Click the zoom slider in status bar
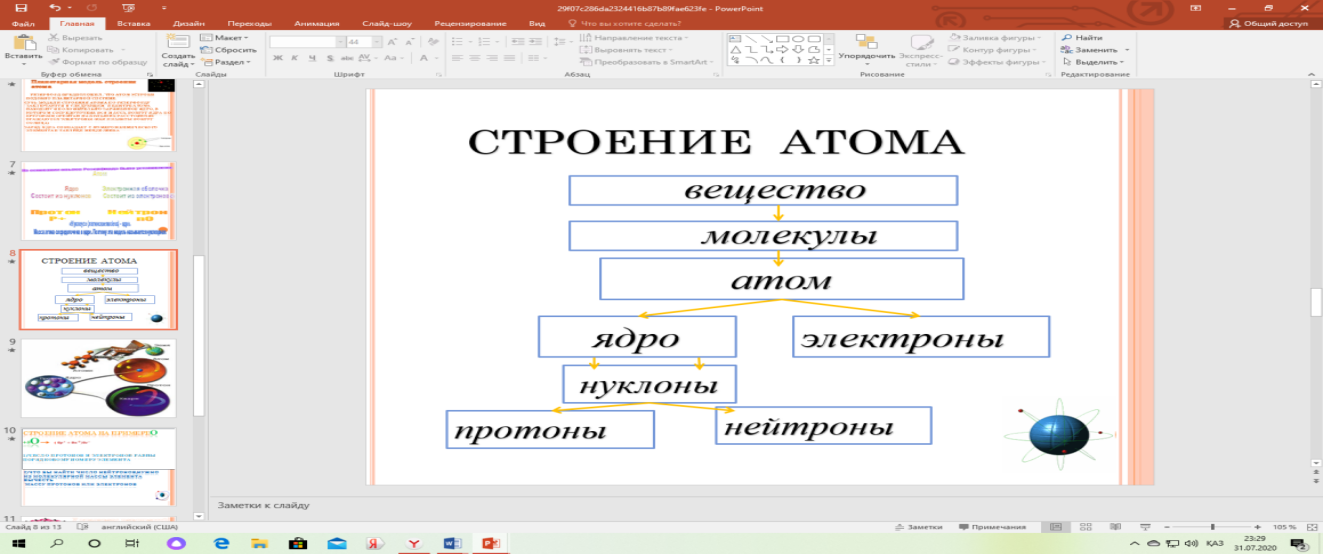The image size is (1323, 554). point(1212,527)
